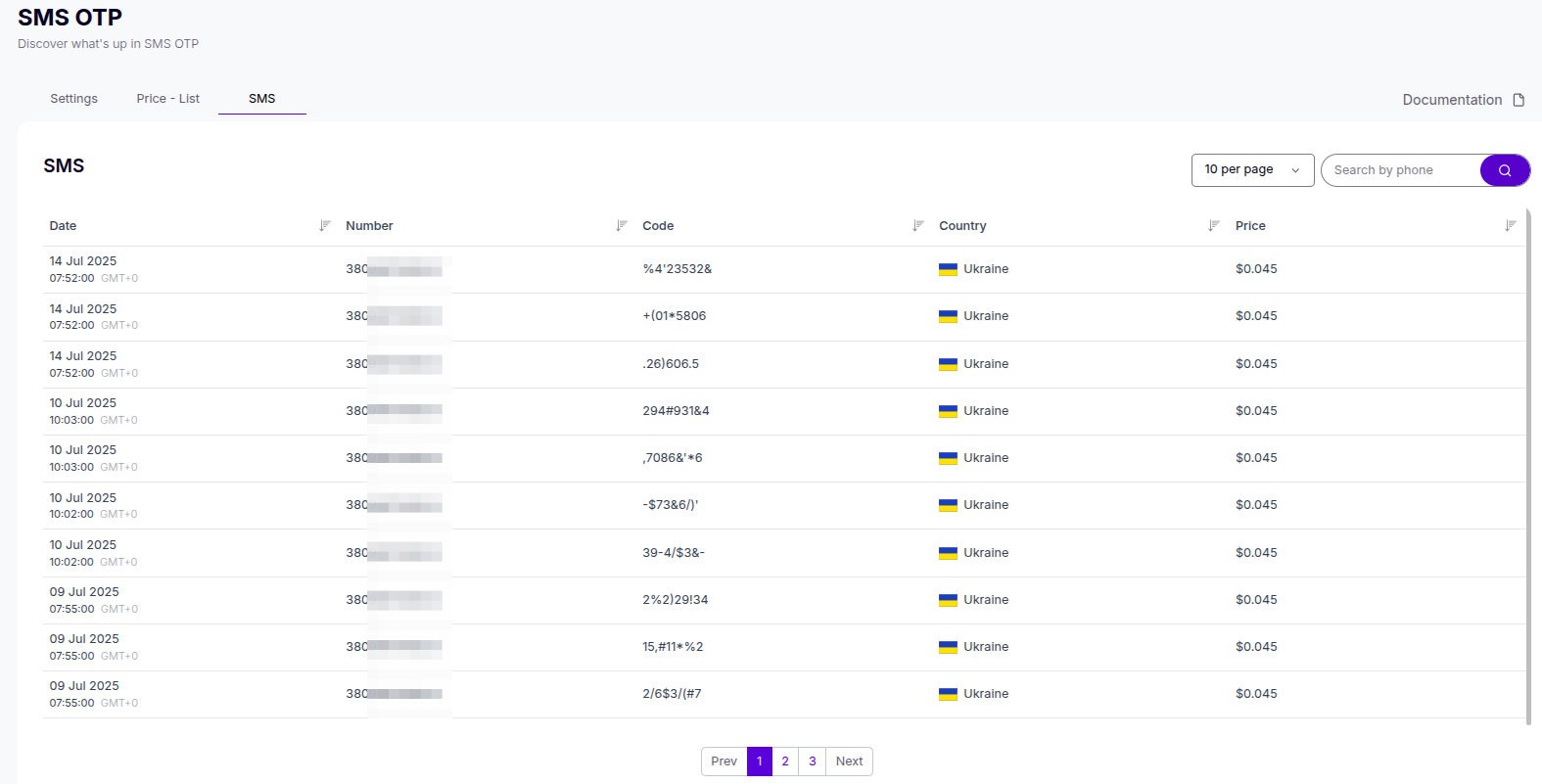Open the Price - List tab
Screen dimensions: 1542x784
tap(167, 99)
